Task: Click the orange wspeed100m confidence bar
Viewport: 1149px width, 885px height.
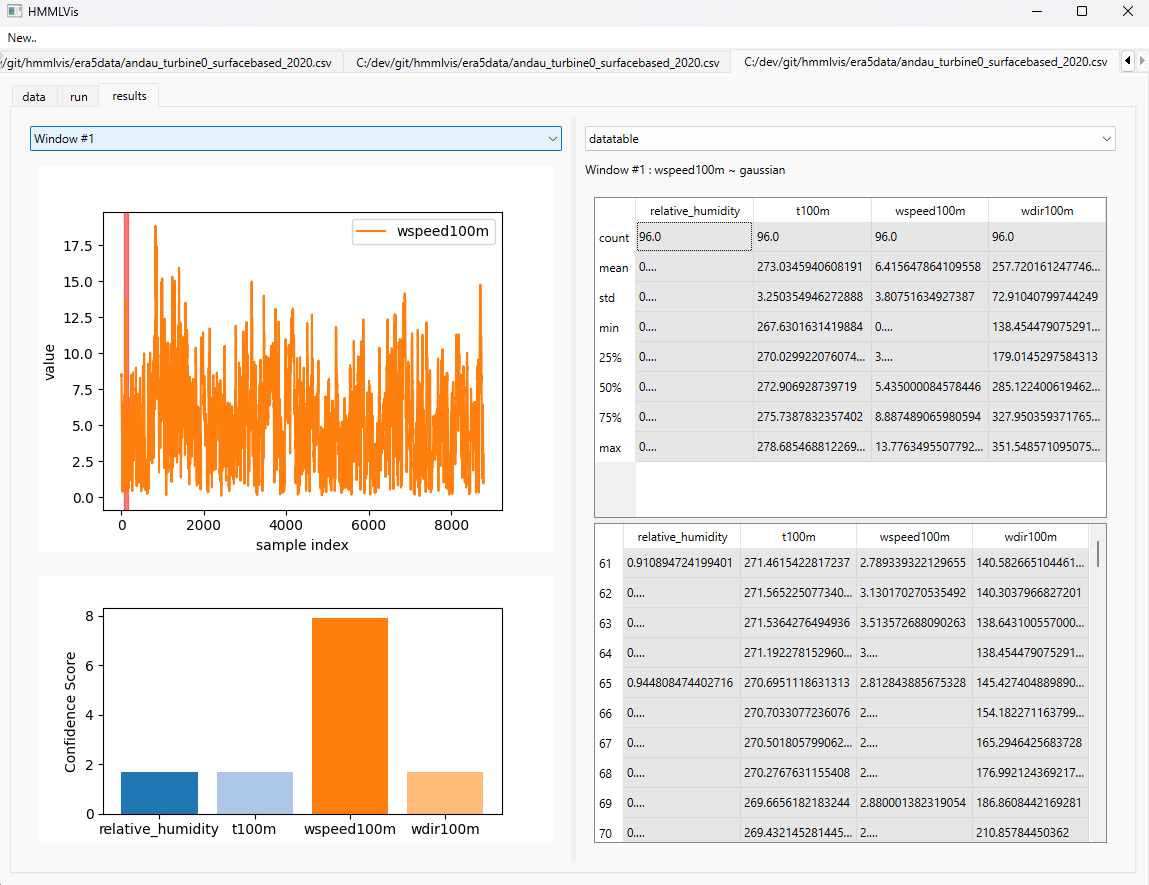Action: tap(349, 715)
